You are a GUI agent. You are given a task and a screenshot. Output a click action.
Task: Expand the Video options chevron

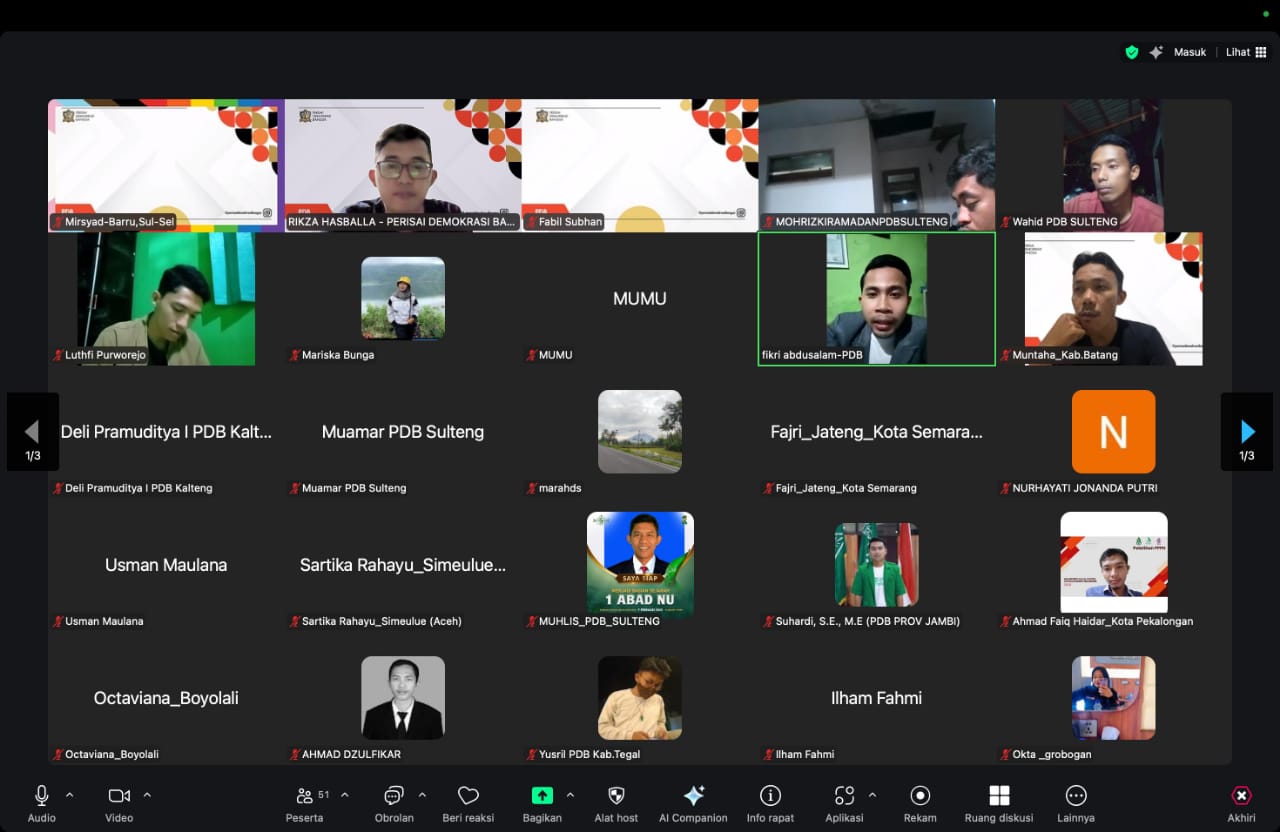[147, 795]
